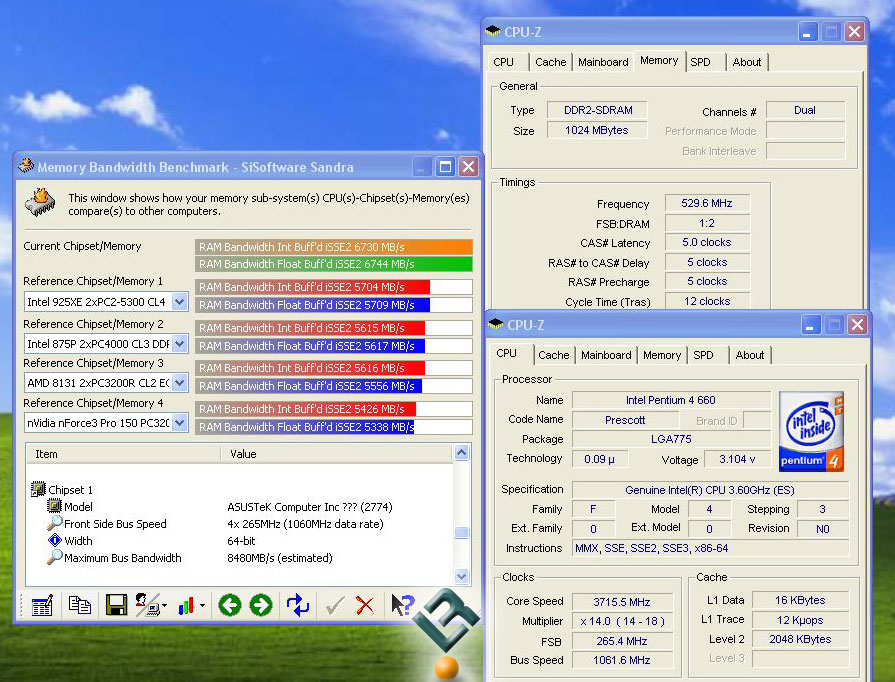Viewport: 895px width, 682px height.
Task: Click the green Back arrow icon
Action: pos(229,605)
